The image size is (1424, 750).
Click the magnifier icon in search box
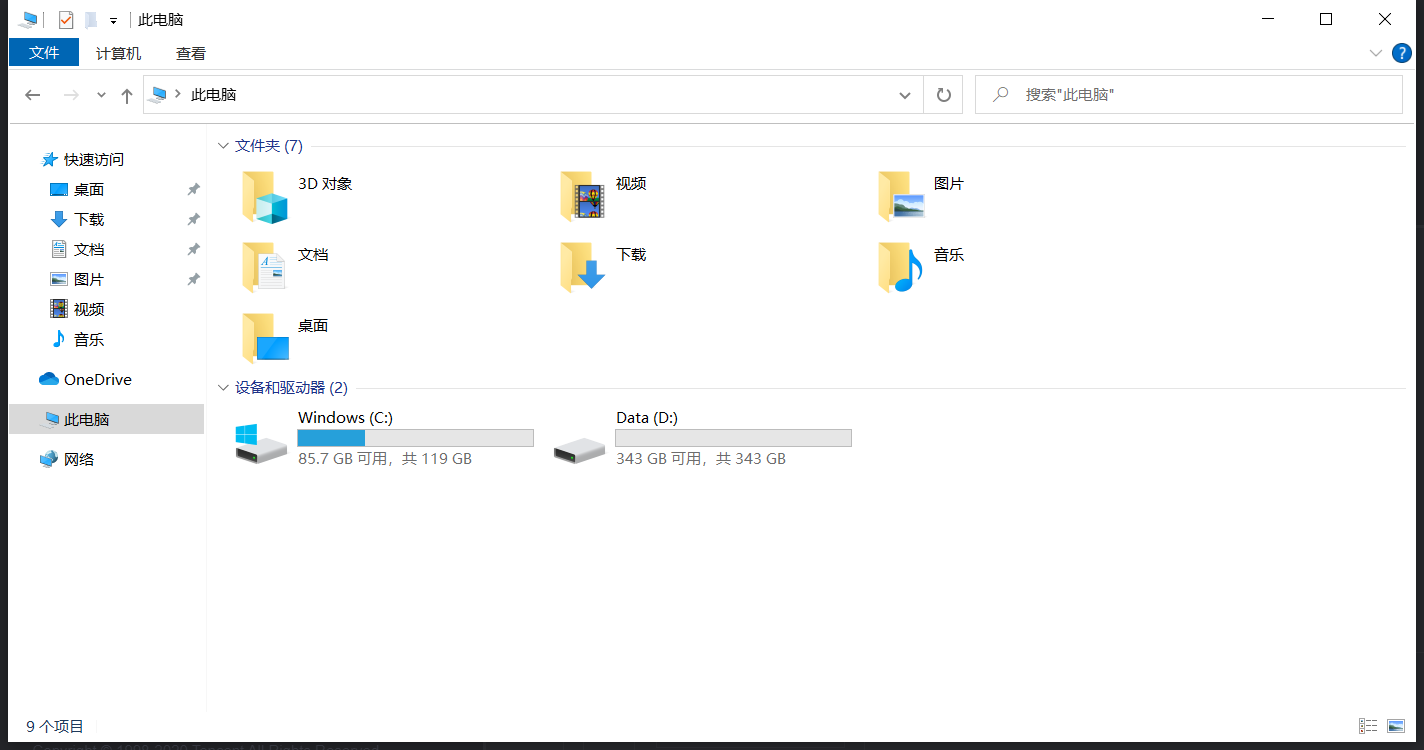[1000, 94]
